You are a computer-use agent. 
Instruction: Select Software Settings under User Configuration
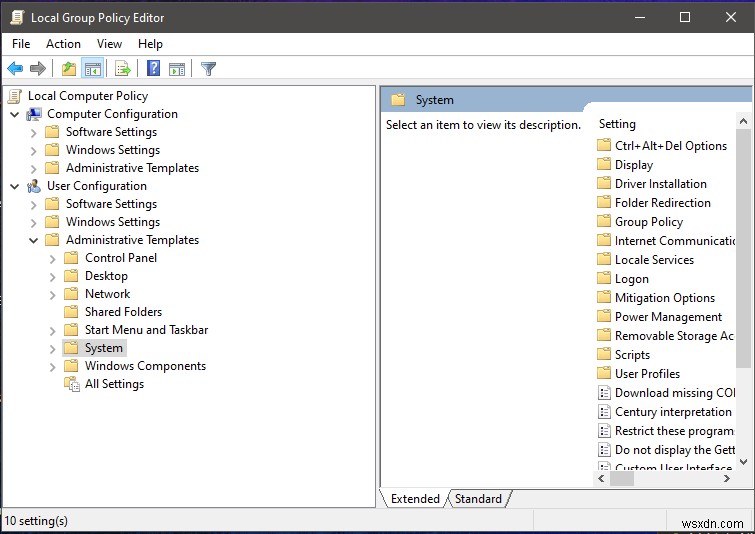coord(111,204)
